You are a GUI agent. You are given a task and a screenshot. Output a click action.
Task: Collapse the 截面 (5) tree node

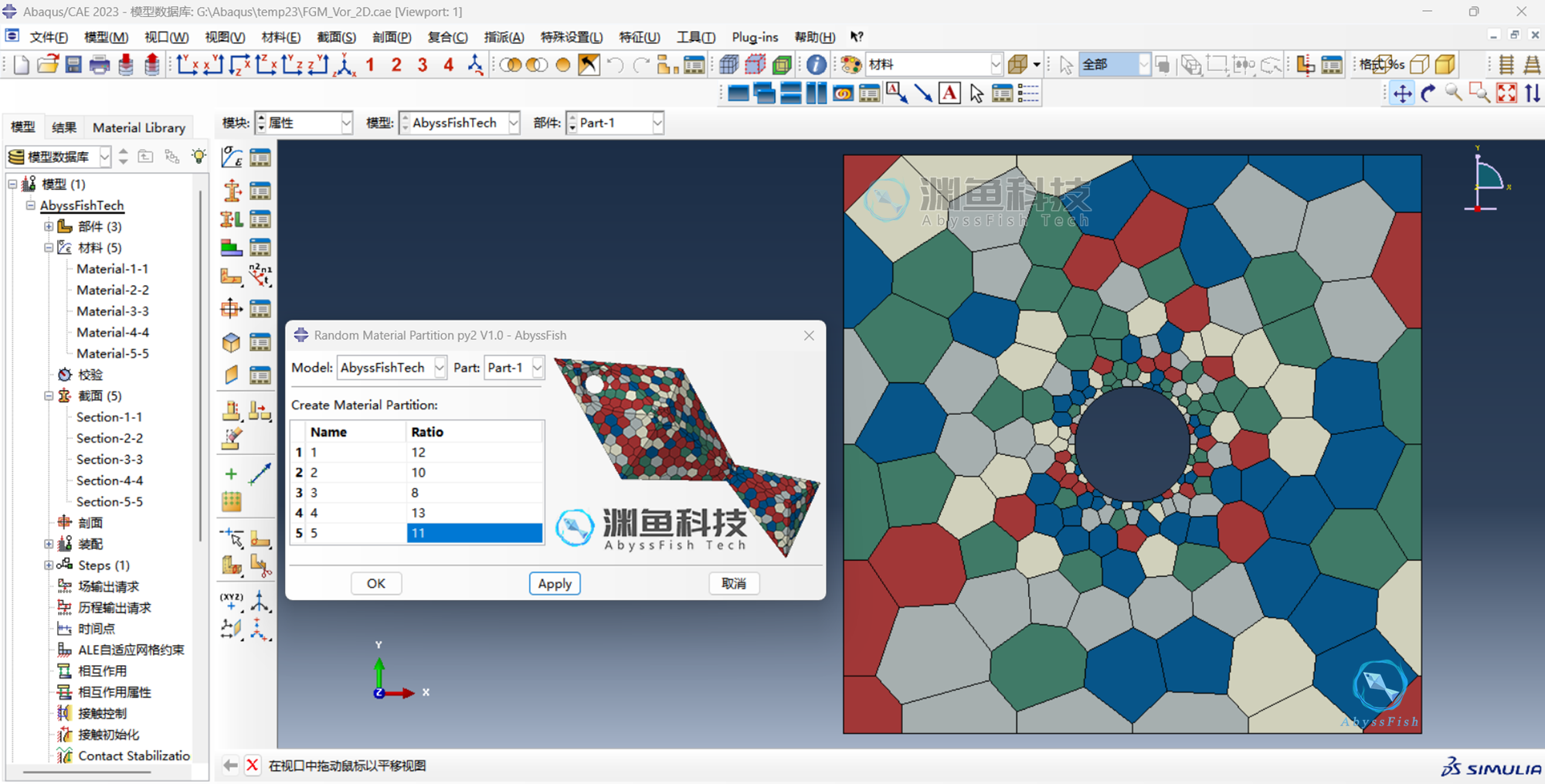tap(48, 396)
